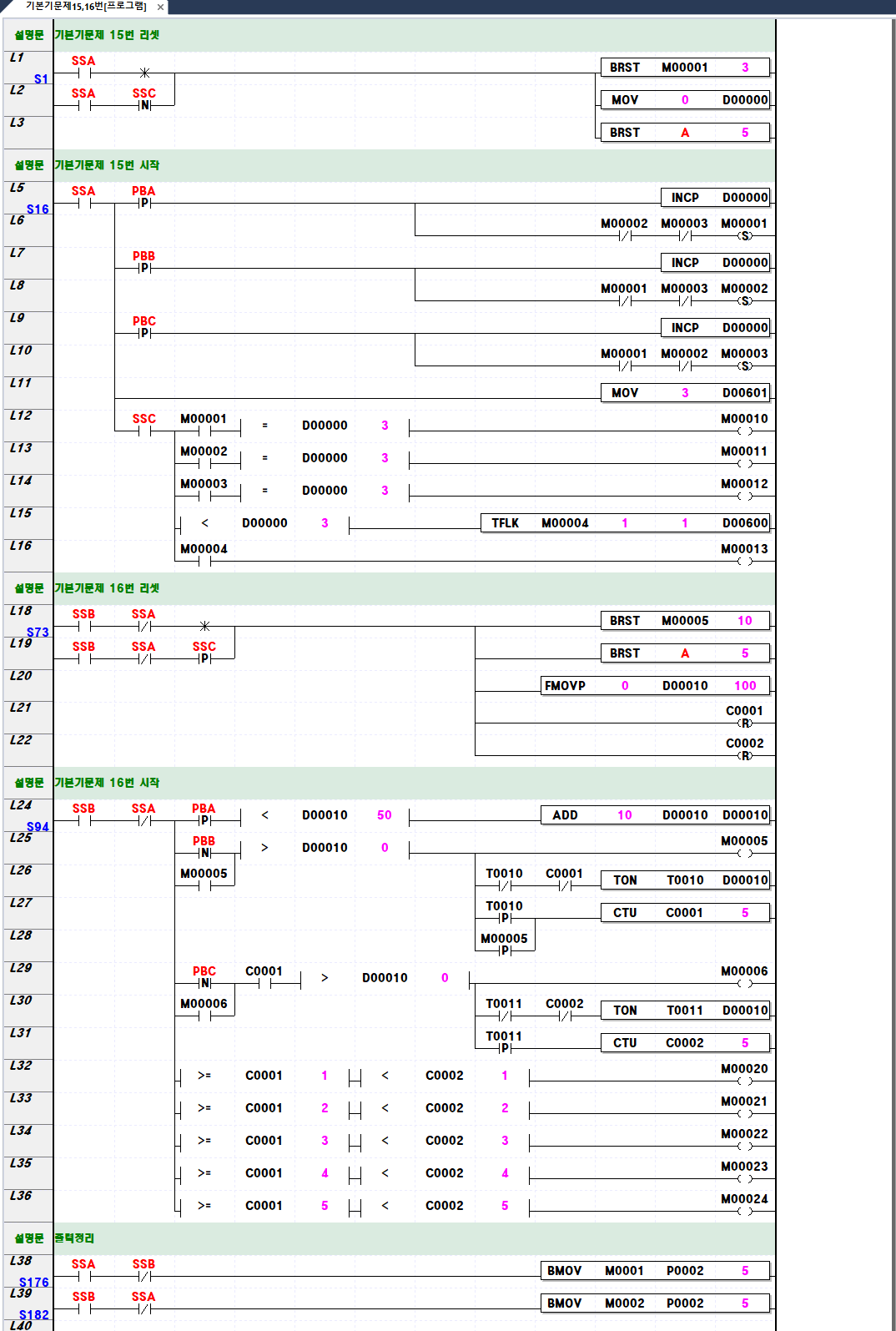Select the TFLK M00004 instruction box
The image size is (896, 1331).
click(x=625, y=523)
